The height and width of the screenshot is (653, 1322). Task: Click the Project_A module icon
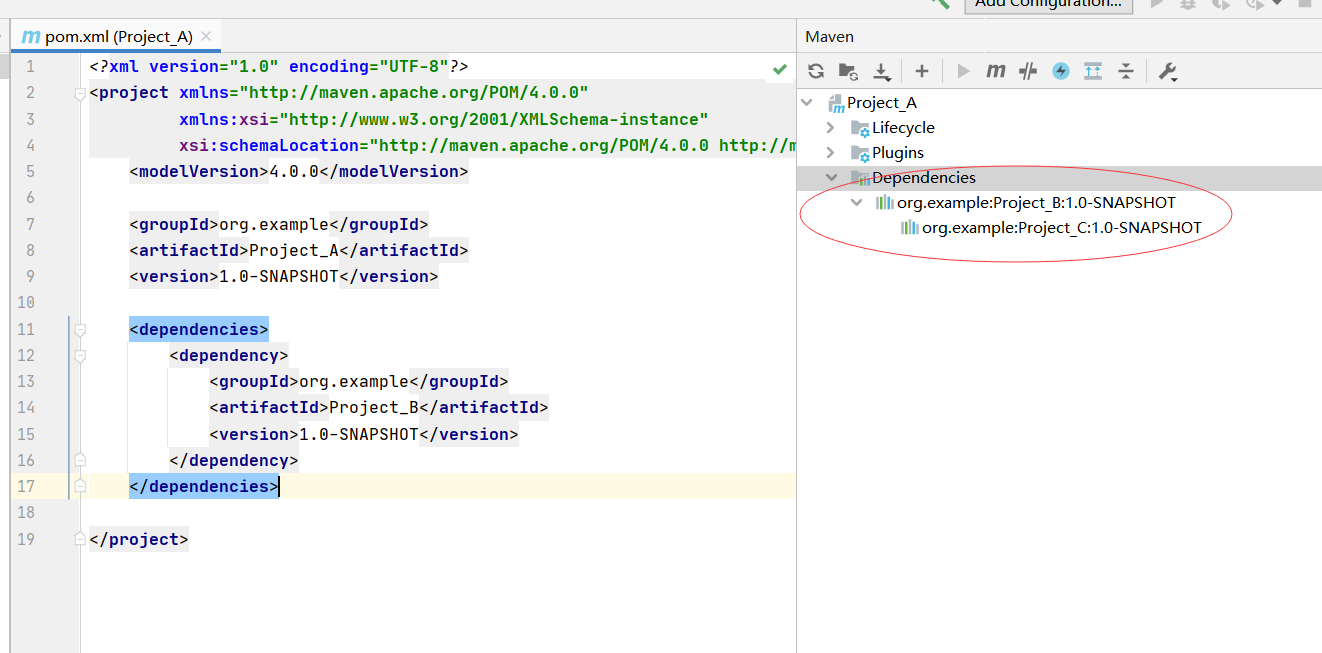836,103
